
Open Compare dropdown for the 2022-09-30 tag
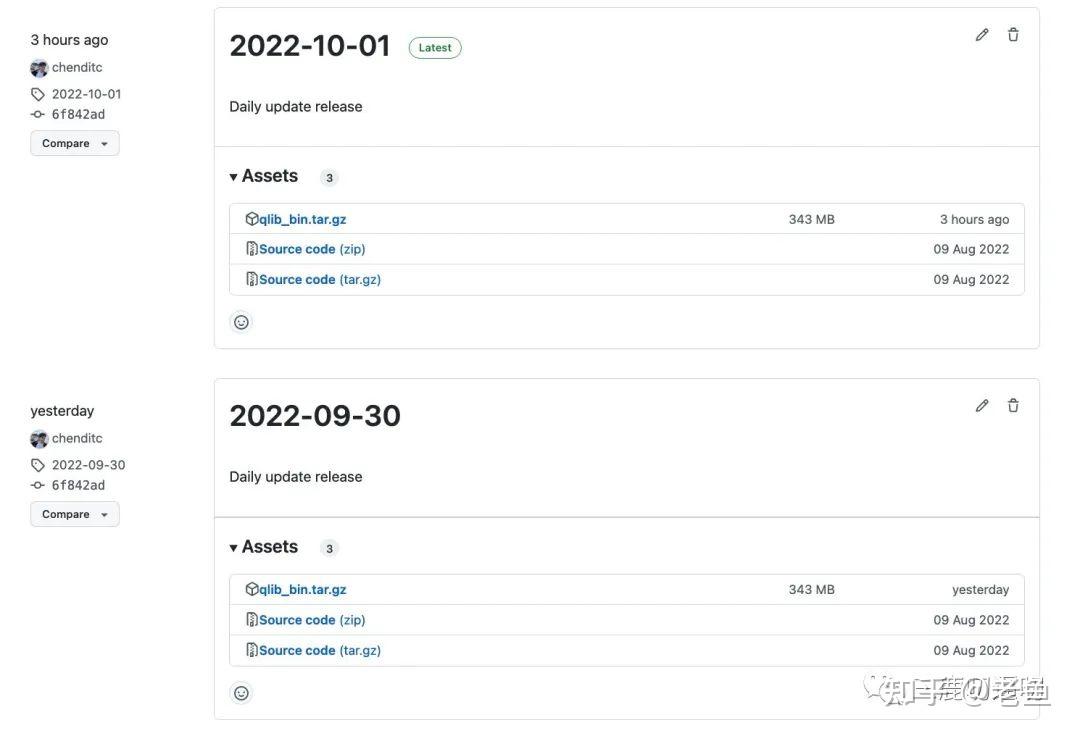(x=75, y=515)
